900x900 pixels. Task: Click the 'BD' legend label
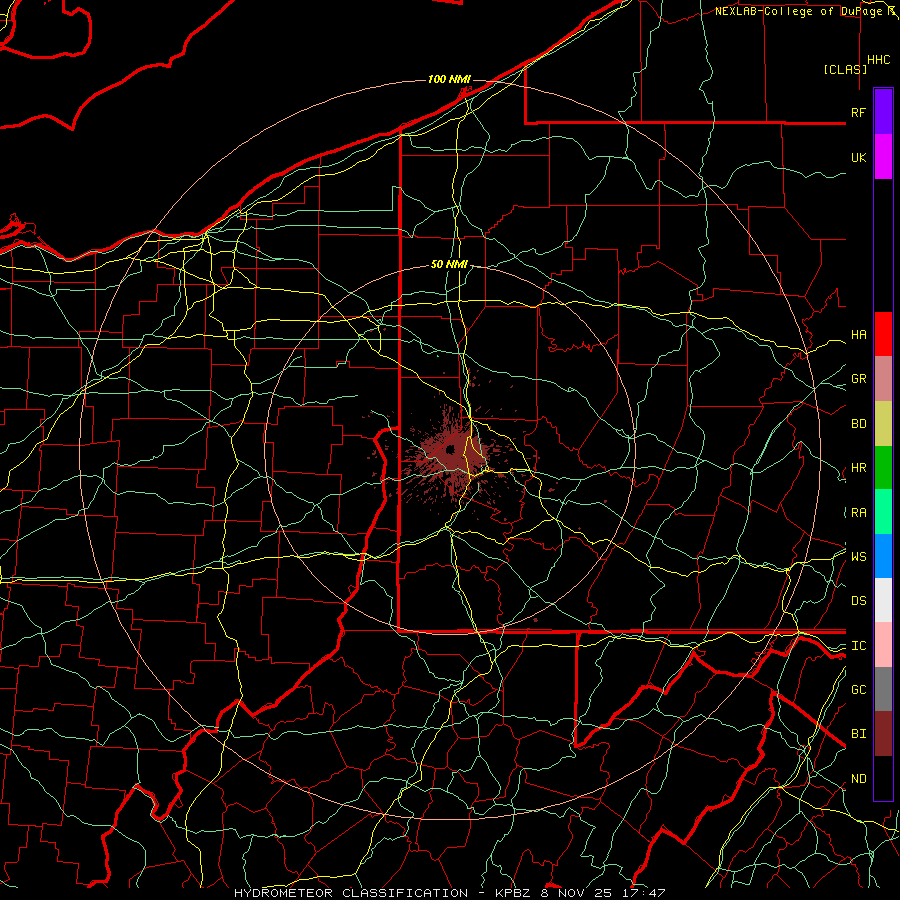[858, 424]
